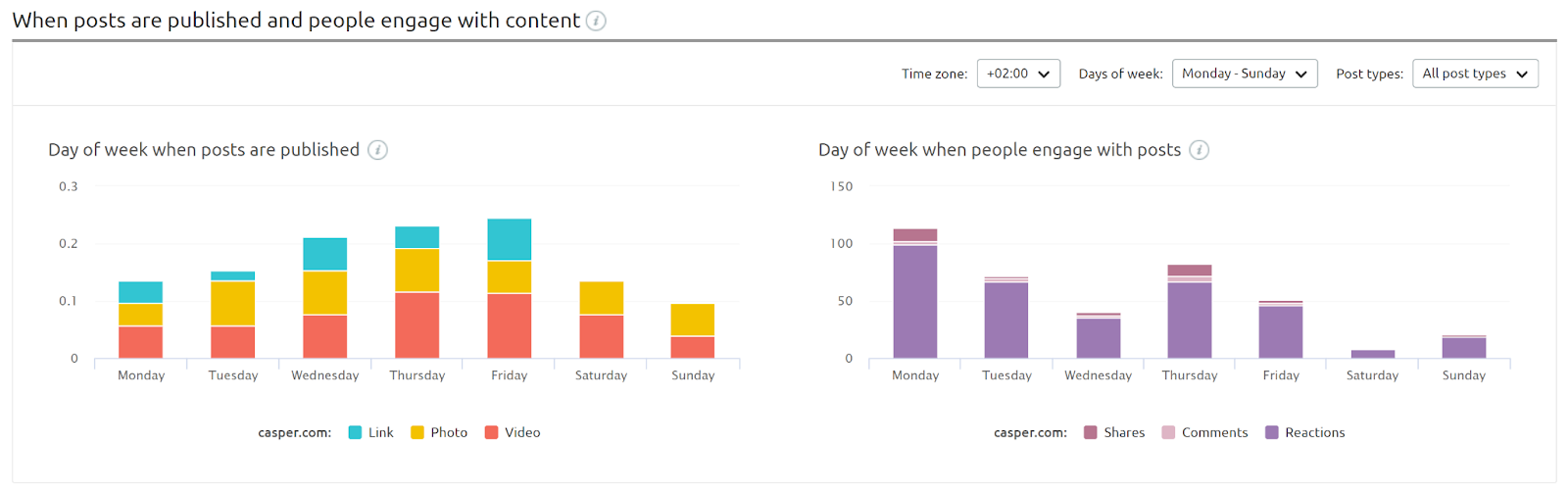
Task: Click the teal Link legend swatch
Action: pos(355,432)
